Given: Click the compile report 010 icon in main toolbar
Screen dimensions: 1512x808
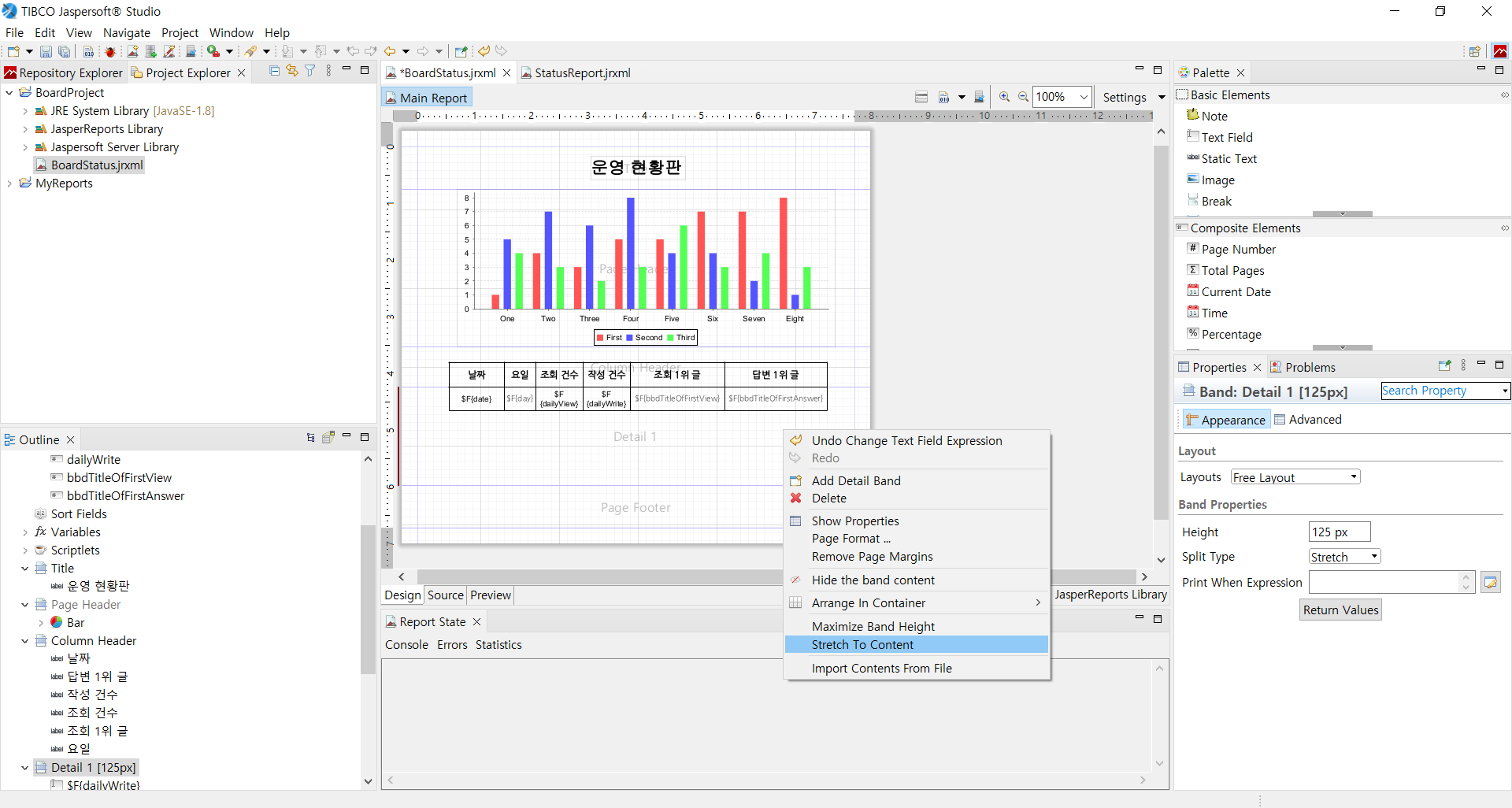Looking at the screenshot, I should coord(88,51).
